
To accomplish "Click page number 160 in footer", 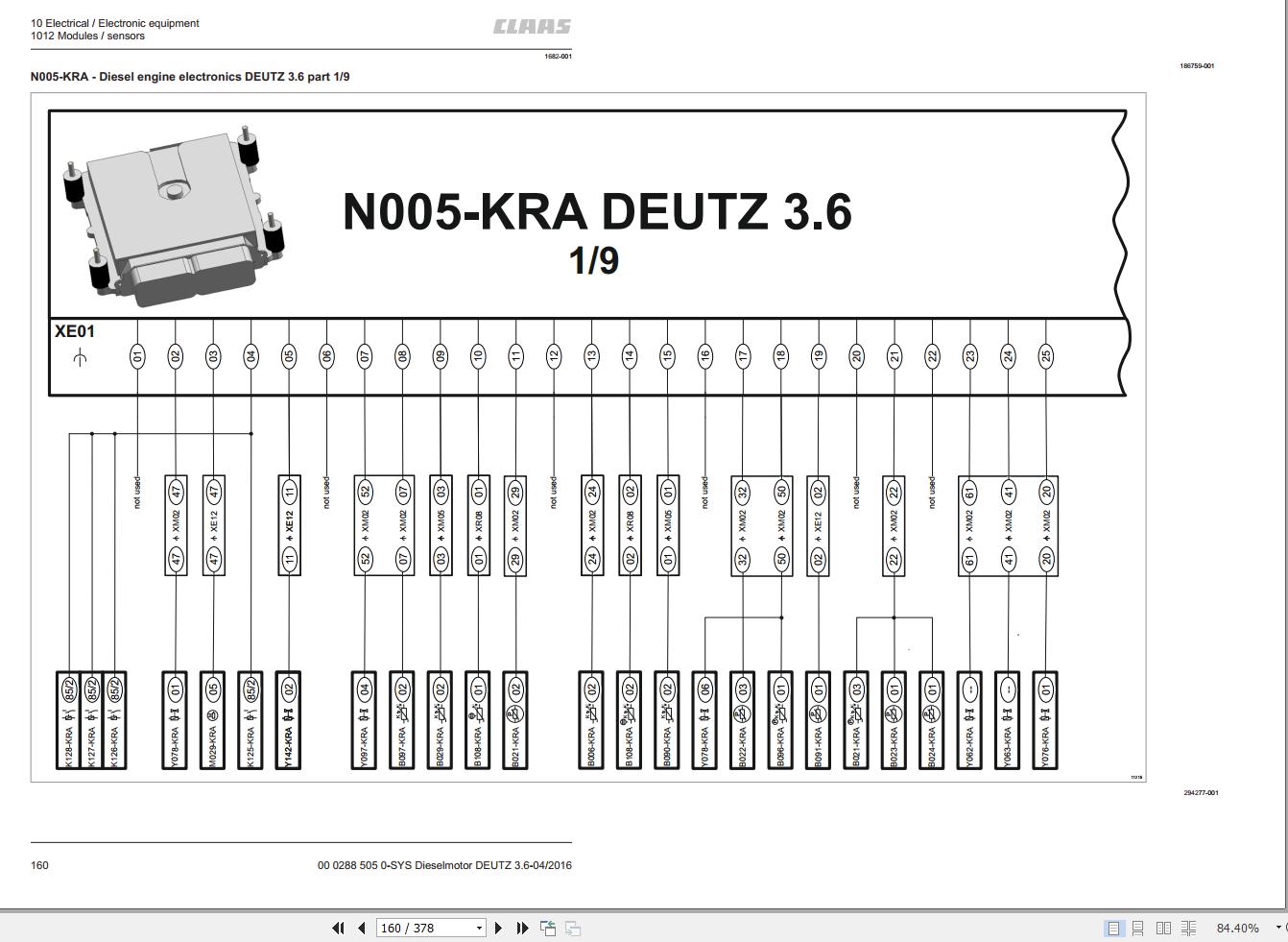I will [39, 865].
